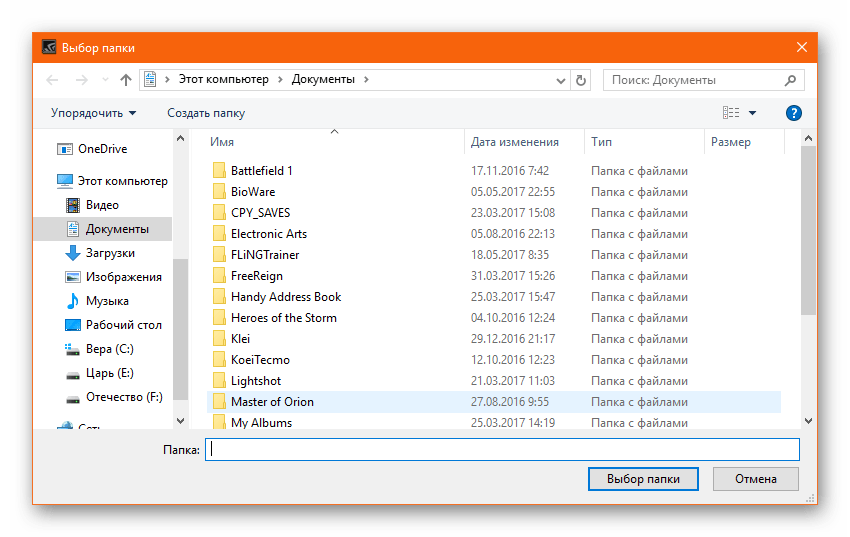The height and width of the screenshot is (537, 850).
Task: Select drive 'Вера (C:)'
Action: click(x=110, y=348)
